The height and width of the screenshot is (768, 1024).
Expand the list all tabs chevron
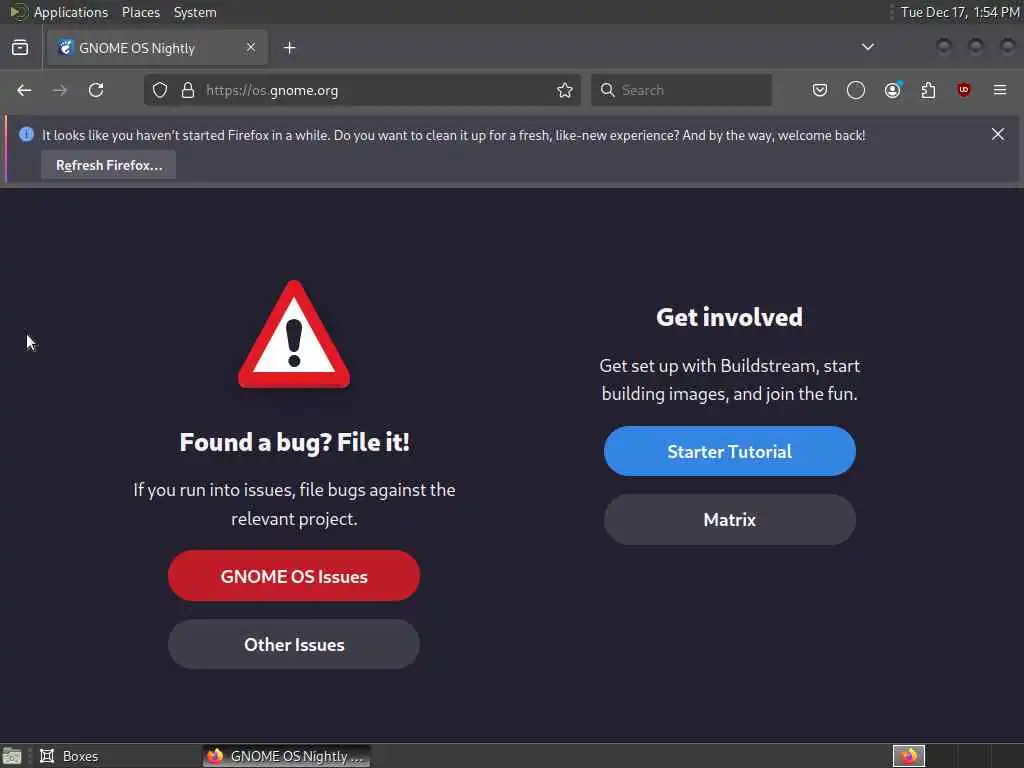coord(868,47)
